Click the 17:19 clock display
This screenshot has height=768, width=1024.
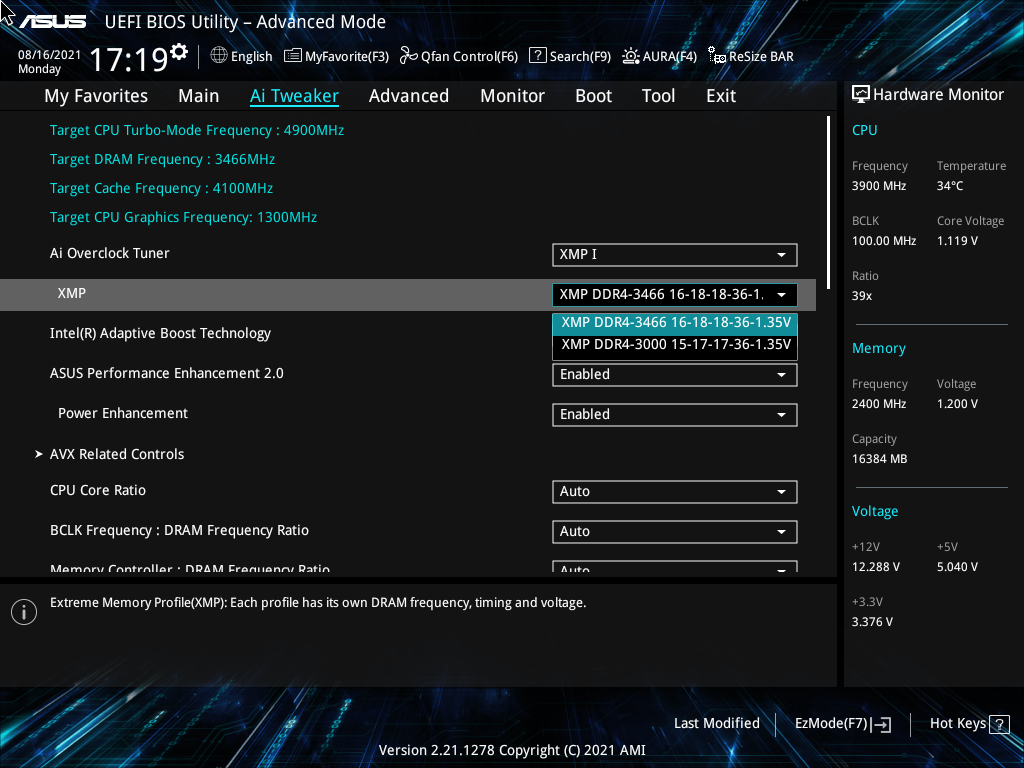point(129,59)
